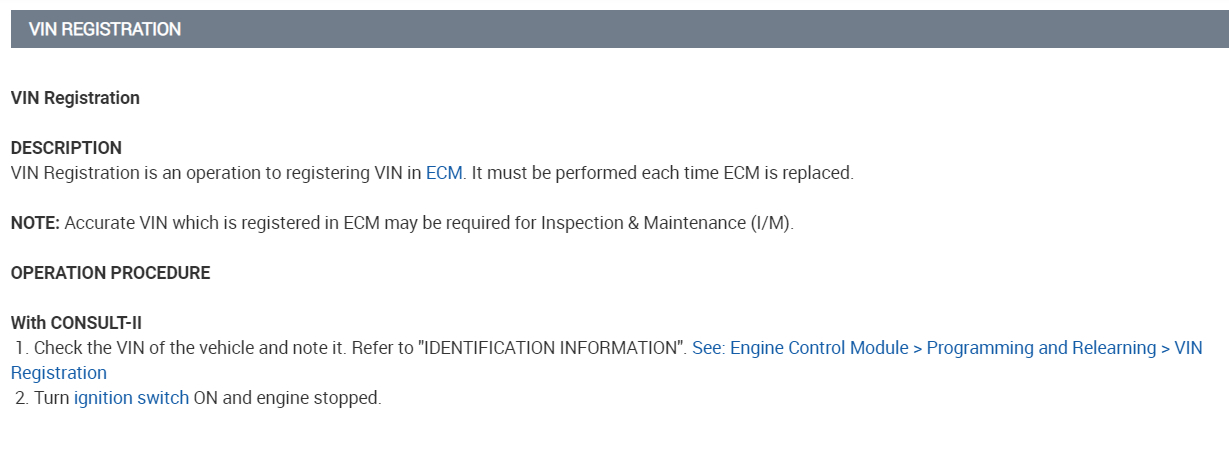Click the OPERATION PROCEDURE heading
Image resolution: width=1229 pixels, height=451 pixels.
(110, 273)
